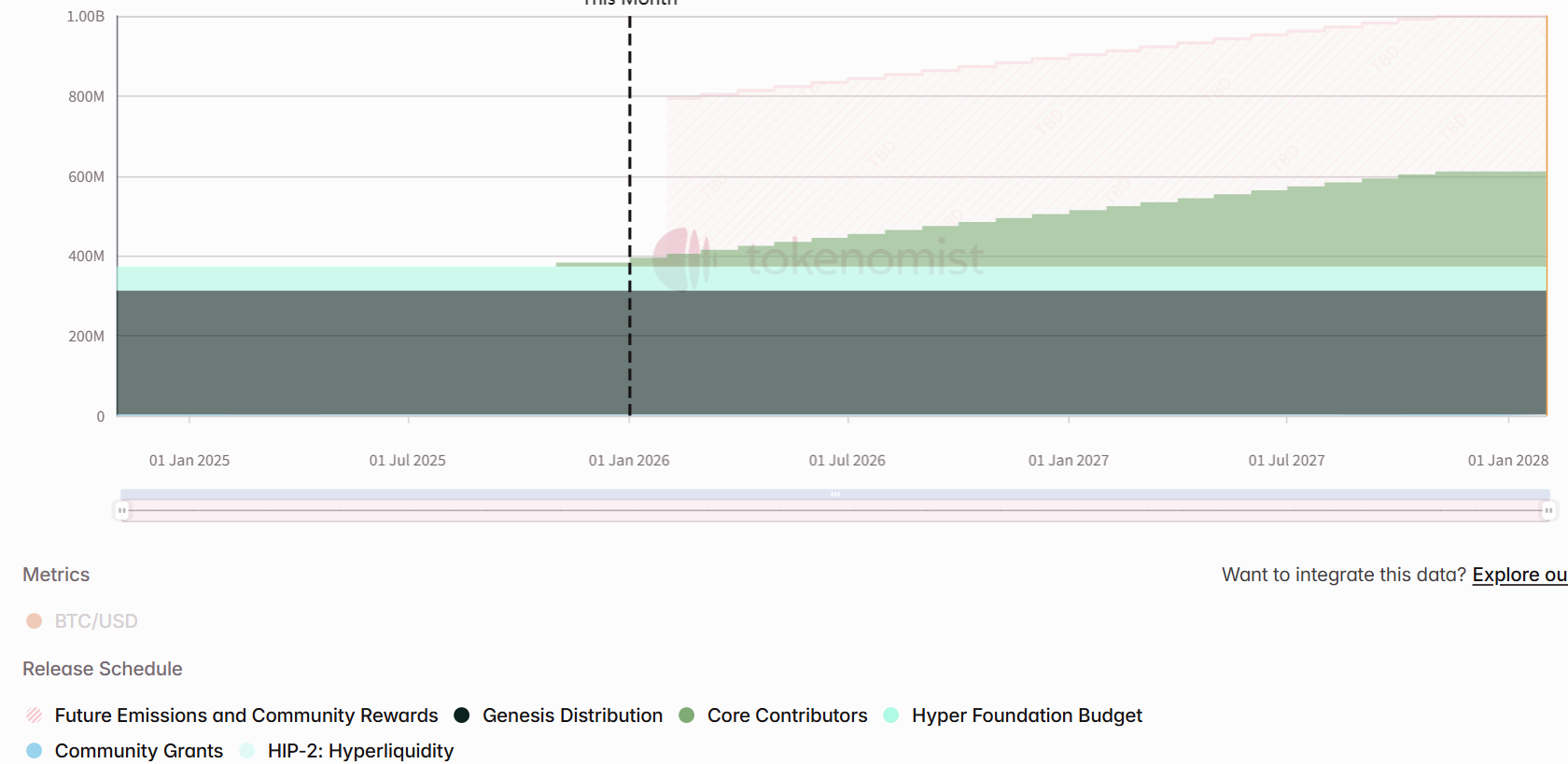Click the hatched pink Future Emissions legend icon
Viewport: 1568px width, 764px height.
click(x=35, y=715)
